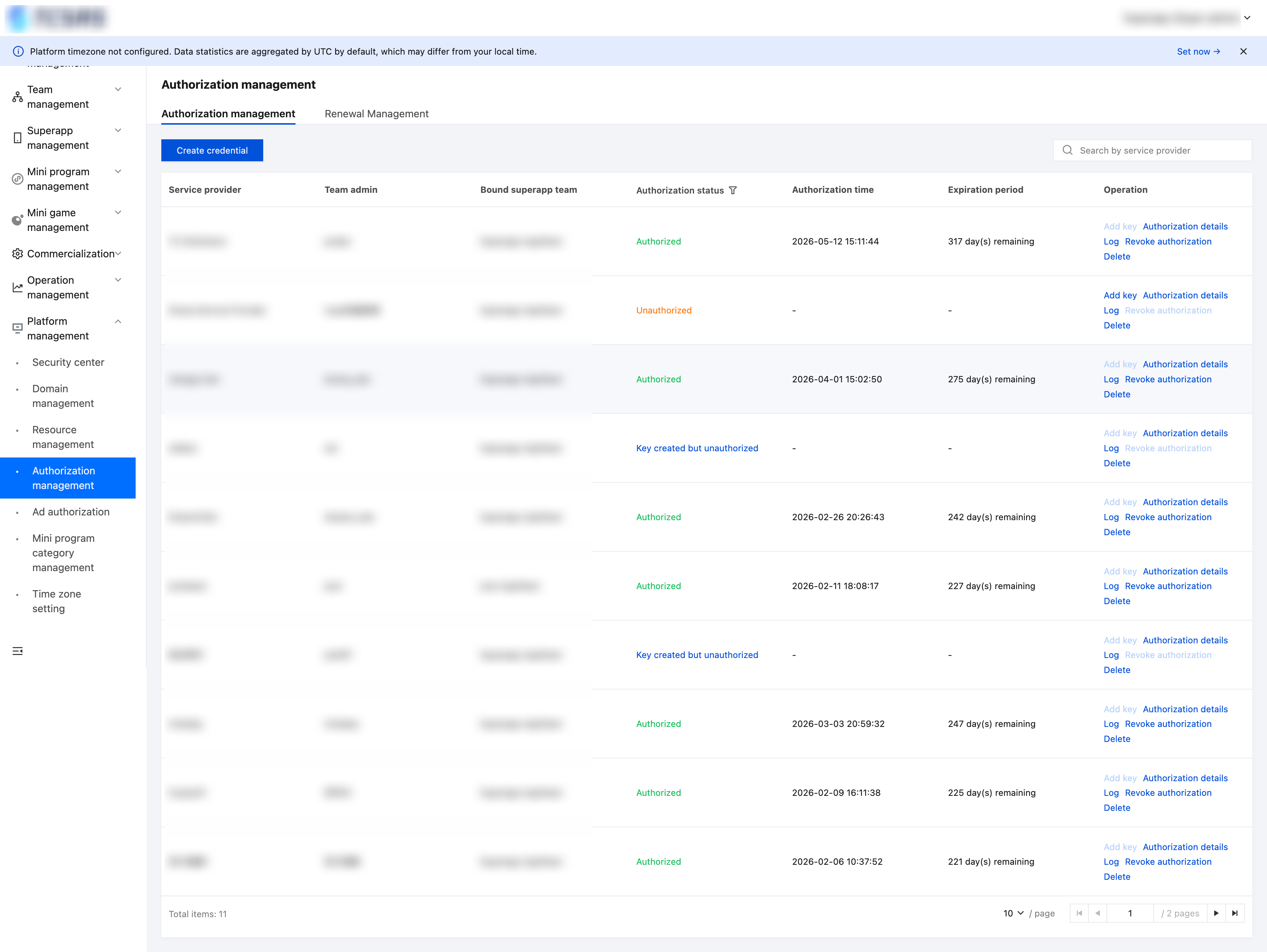The height and width of the screenshot is (952, 1267).
Task: Open the items per page dropdown
Action: (x=1013, y=913)
